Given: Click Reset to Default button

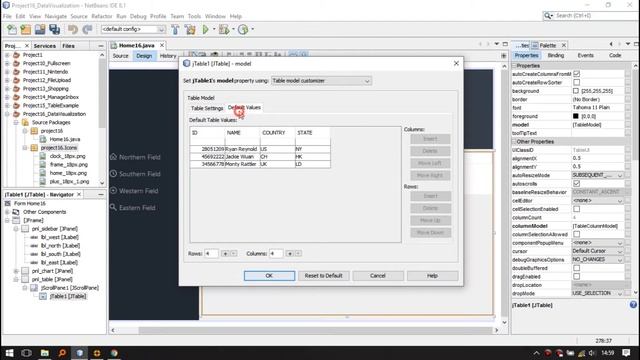Looking at the screenshot, I should coord(324,276).
